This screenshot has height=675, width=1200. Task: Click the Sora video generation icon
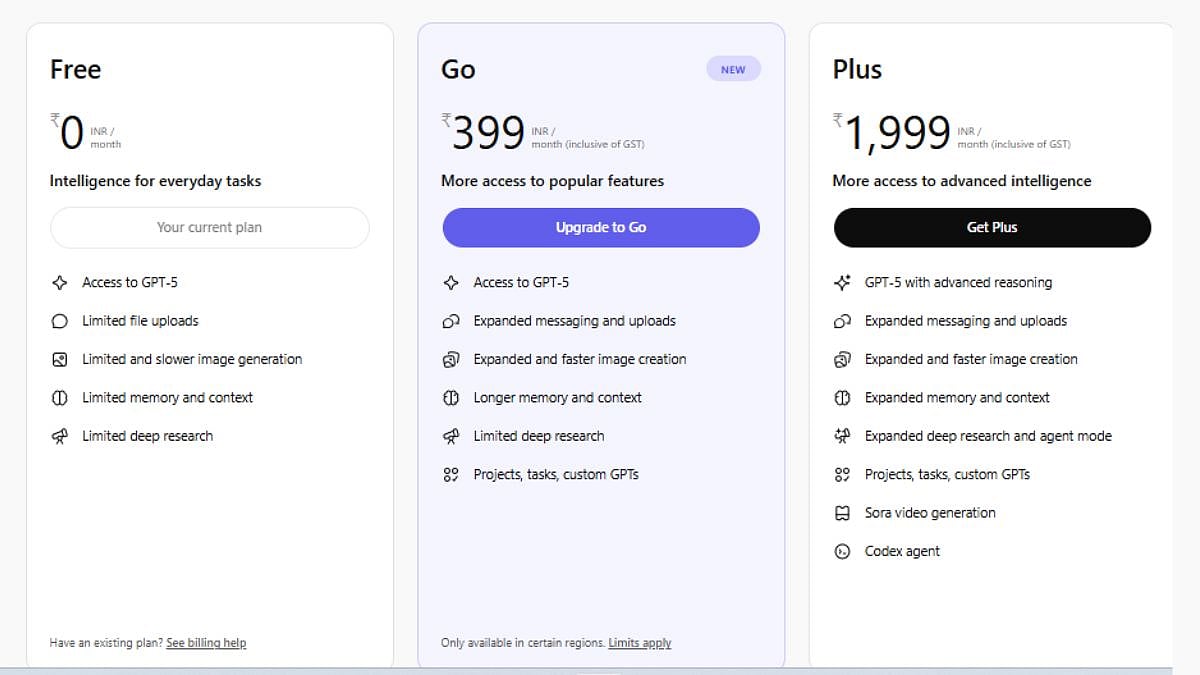pos(842,513)
